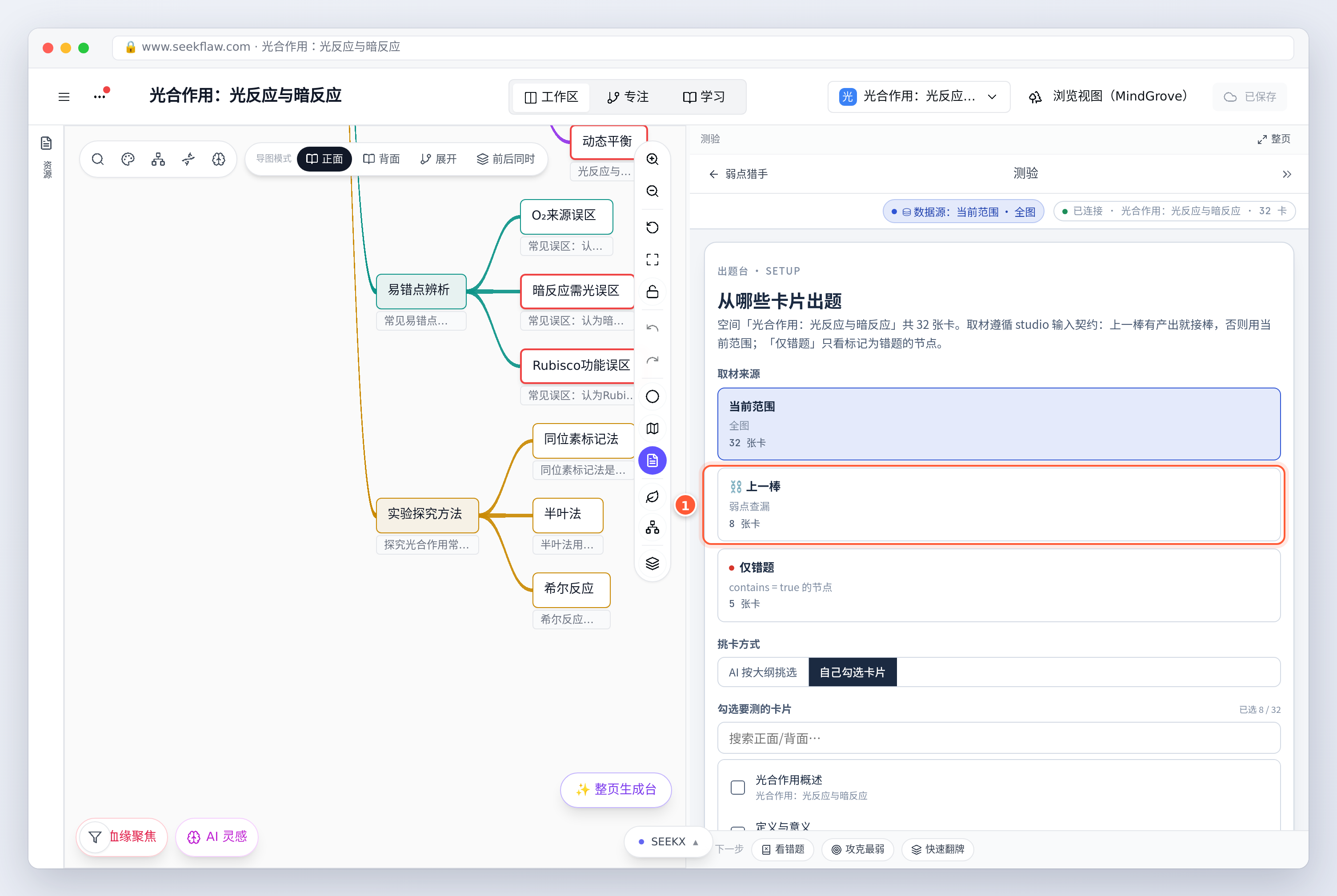Click the circle shape icon
1337x896 pixels.
652,396
